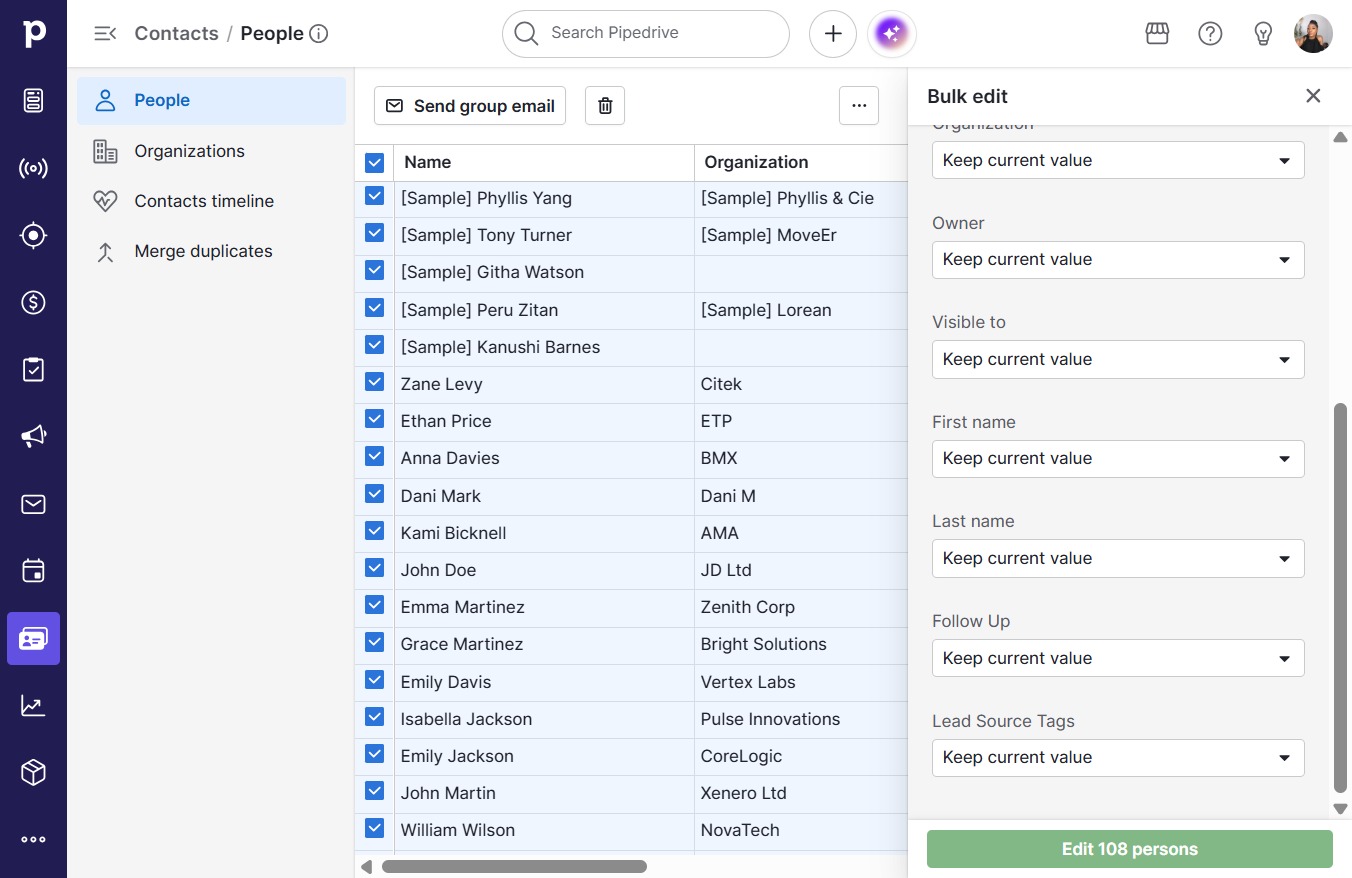The image size is (1352, 878).
Task: Open the target focus icon in sidebar
Action: coord(33,235)
